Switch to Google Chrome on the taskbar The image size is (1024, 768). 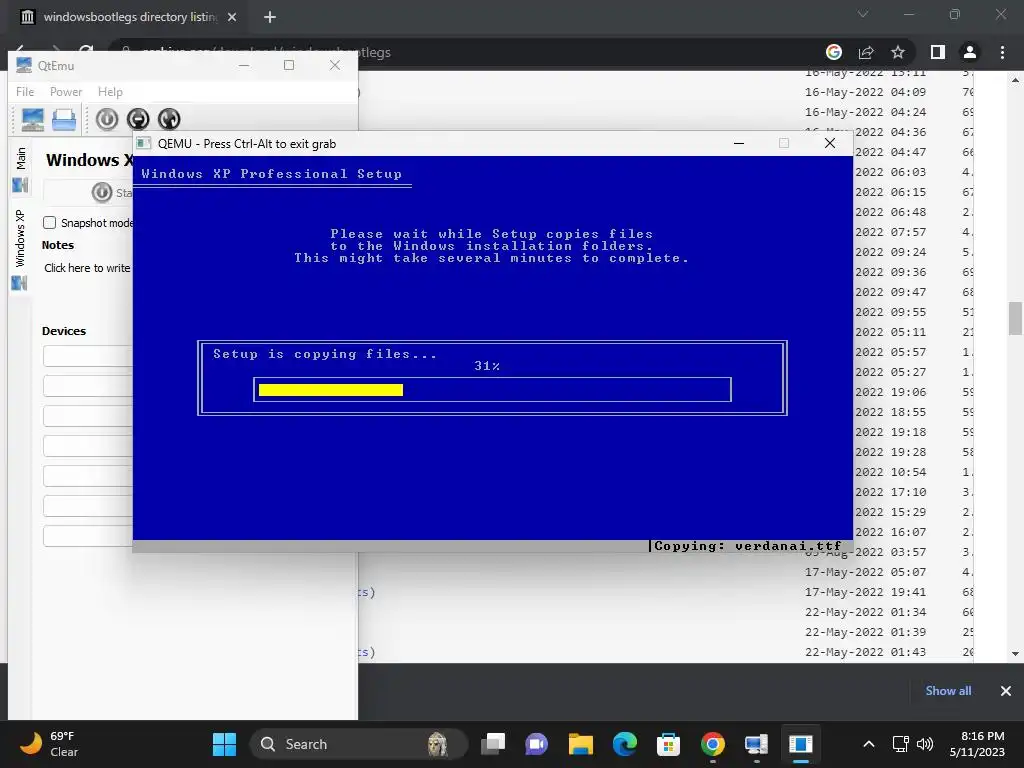point(712,744)
